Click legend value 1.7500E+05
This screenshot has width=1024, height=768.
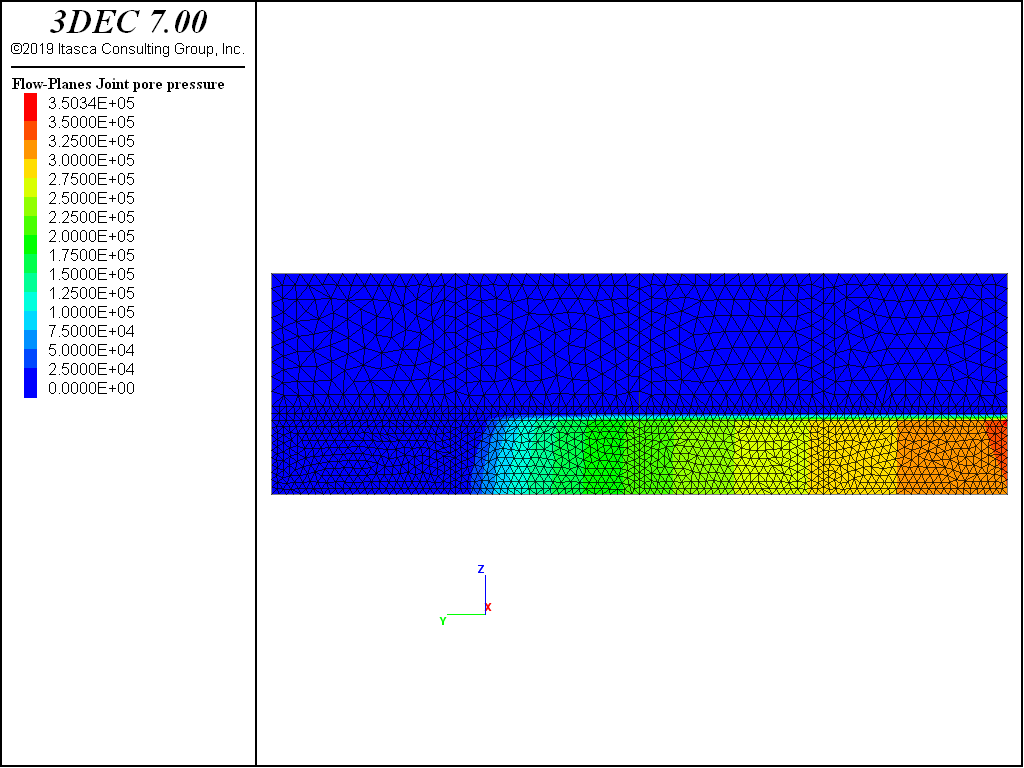(91, 255)
